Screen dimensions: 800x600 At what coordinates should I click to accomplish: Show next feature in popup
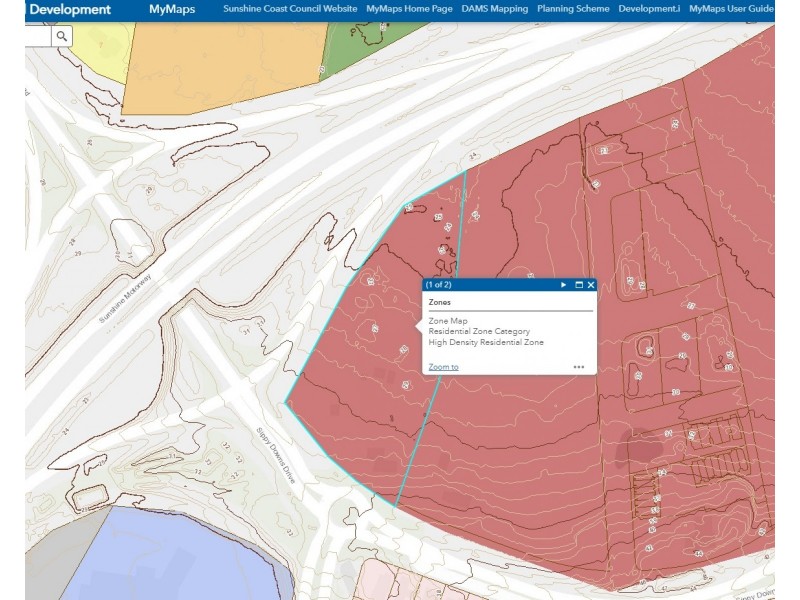point(564,285)
